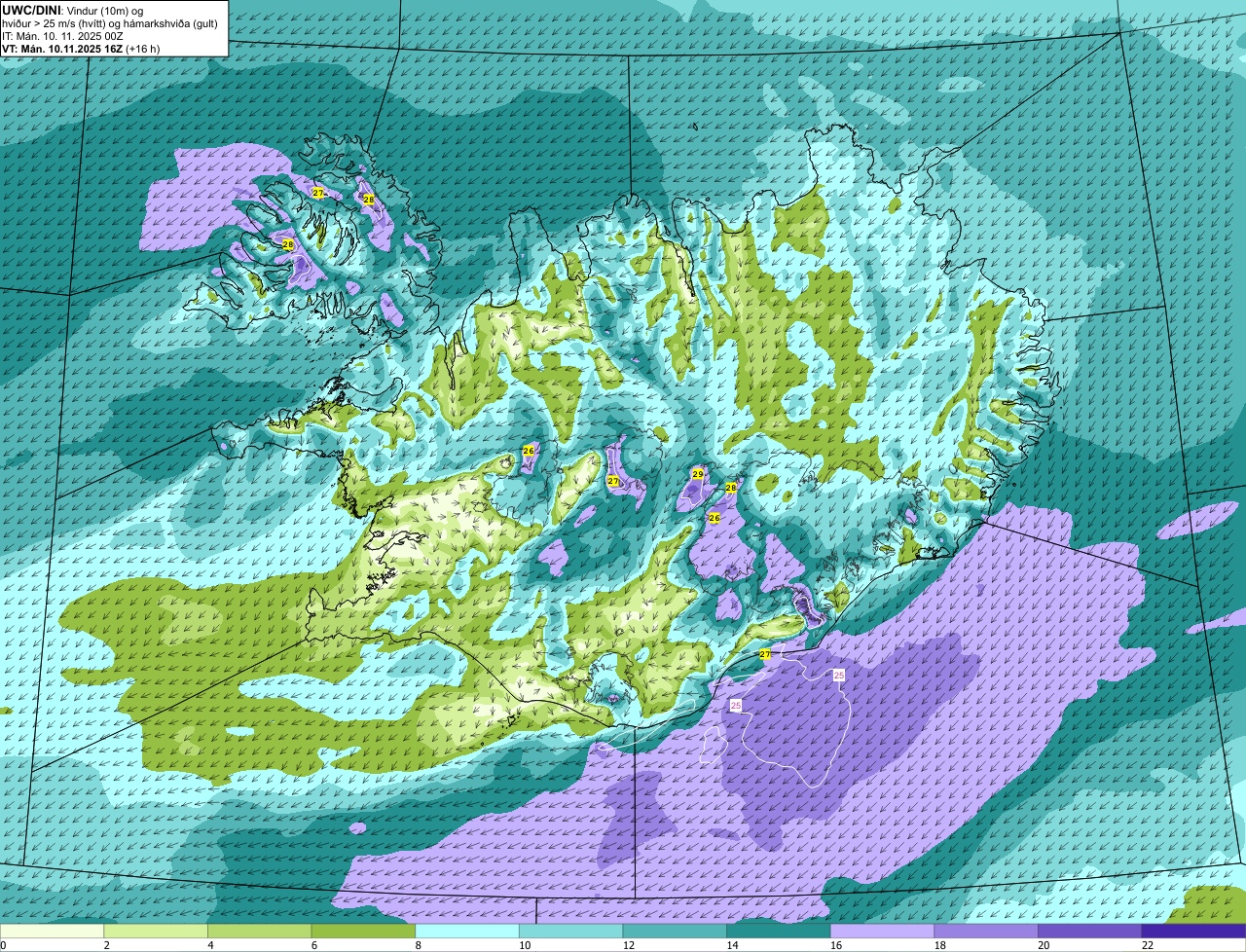Image resolution: width=1246 pixels, height=952 pixels.
Task: Click the legend scale number 0
Action: point(3,945)
